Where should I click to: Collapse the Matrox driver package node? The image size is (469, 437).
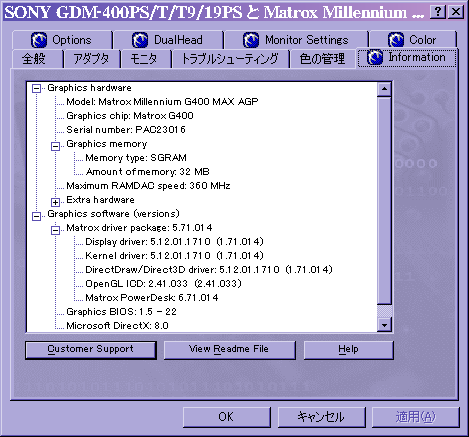click(55, 230)
